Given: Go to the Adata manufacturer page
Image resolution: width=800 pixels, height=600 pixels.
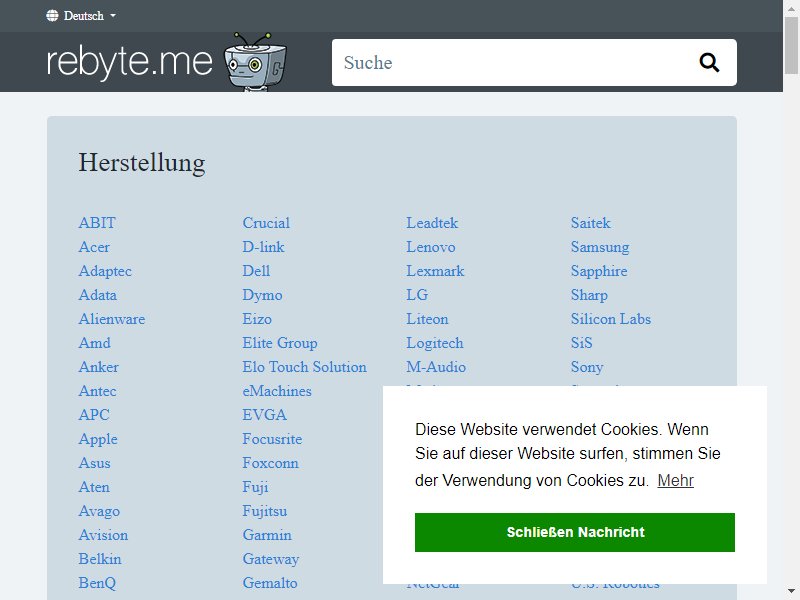Looking at the screenshot, I should (97, 295).
